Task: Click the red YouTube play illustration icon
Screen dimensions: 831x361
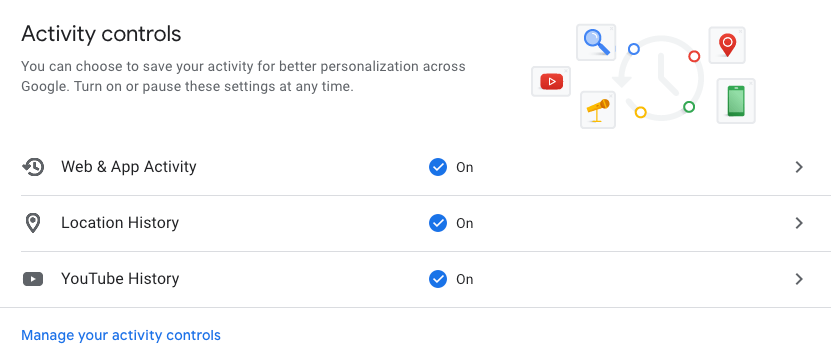Action: click(551, 82)
